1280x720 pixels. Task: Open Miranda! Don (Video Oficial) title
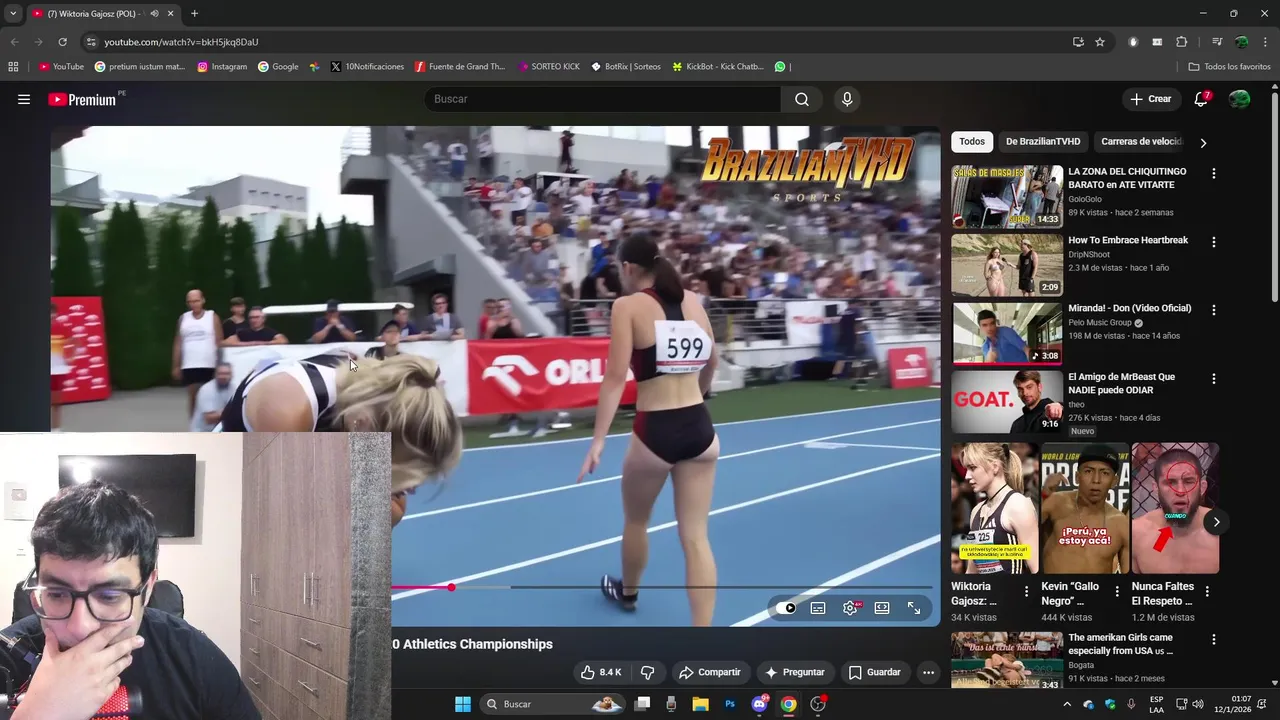(x=1129, y=309)
